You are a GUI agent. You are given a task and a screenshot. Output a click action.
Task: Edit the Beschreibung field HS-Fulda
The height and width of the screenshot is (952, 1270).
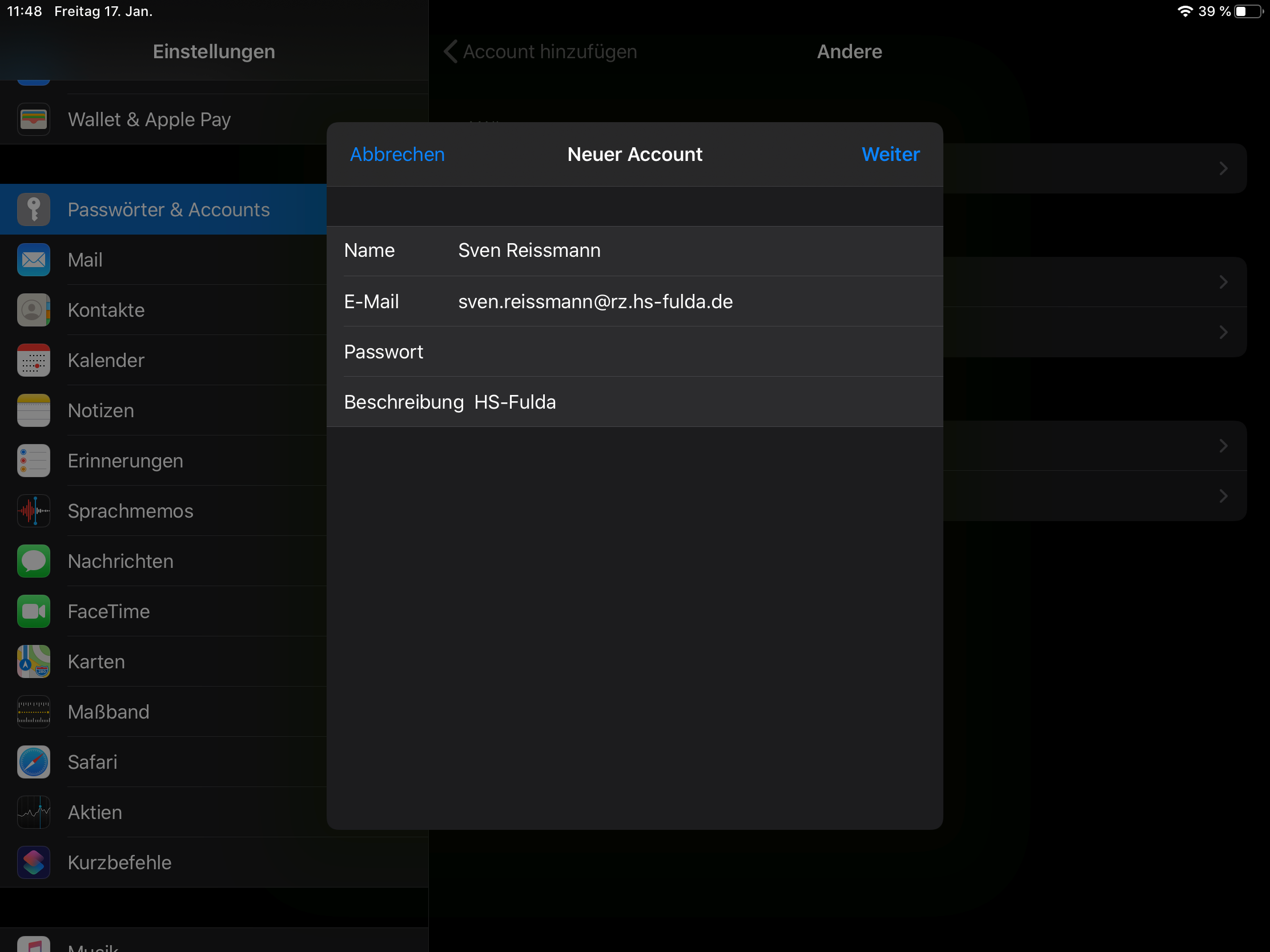point(515,402)
